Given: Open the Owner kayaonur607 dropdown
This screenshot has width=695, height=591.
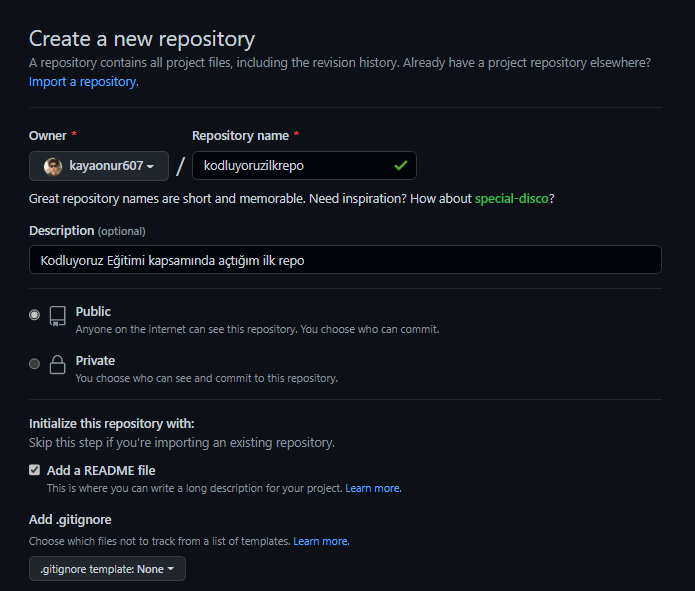Looking at the screenshot, I should pos(99,166).
